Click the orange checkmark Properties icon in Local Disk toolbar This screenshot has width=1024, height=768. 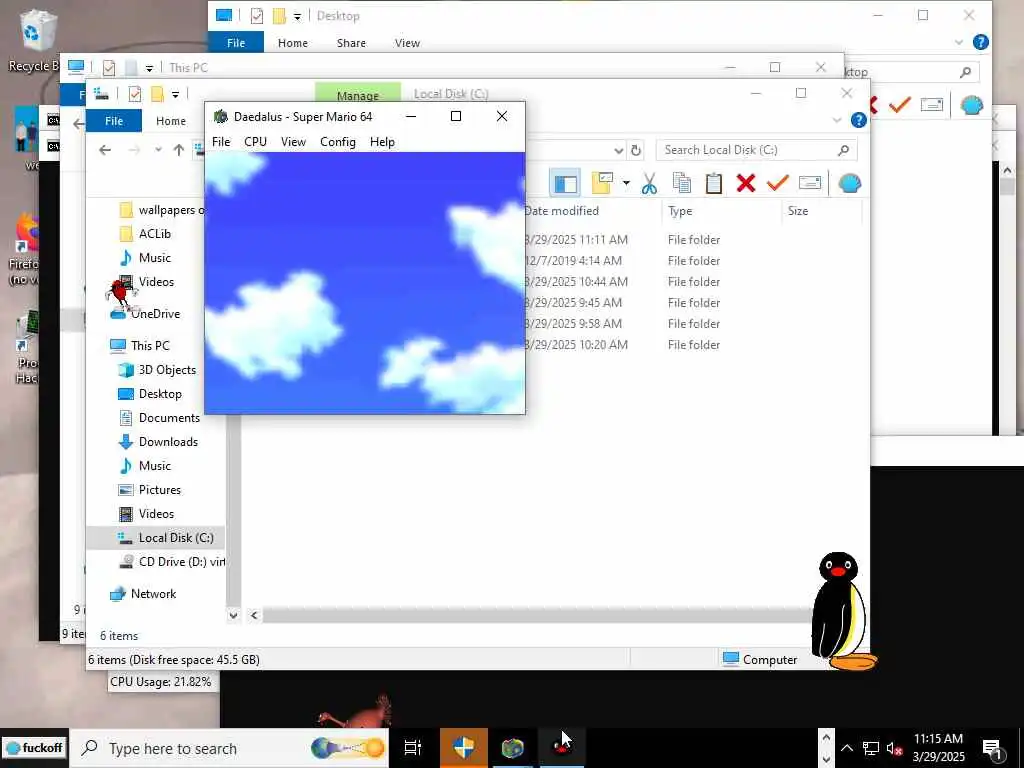click(x=777, y=183)
